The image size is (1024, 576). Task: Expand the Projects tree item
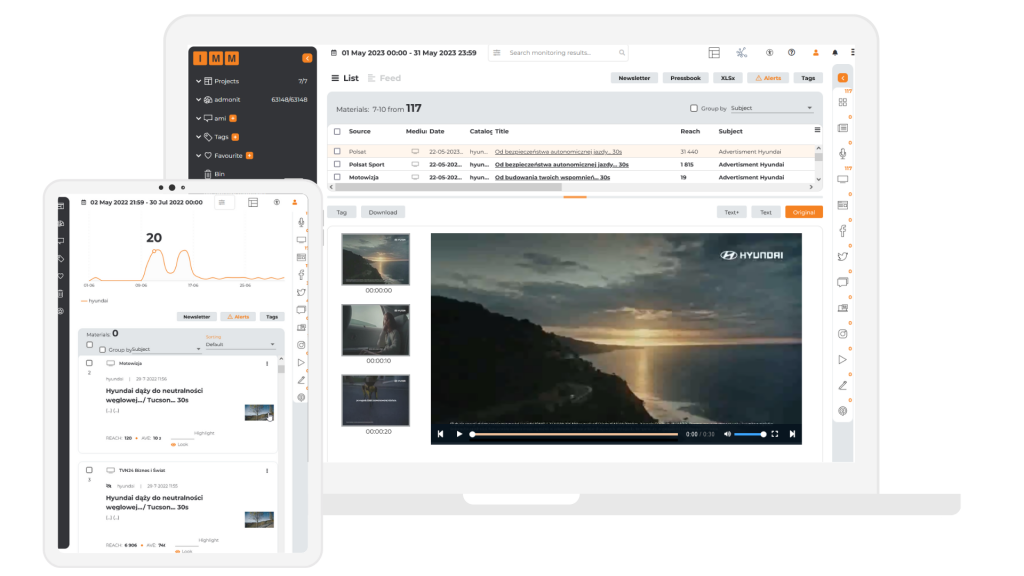pyautogui.click(x=199, y=81)
